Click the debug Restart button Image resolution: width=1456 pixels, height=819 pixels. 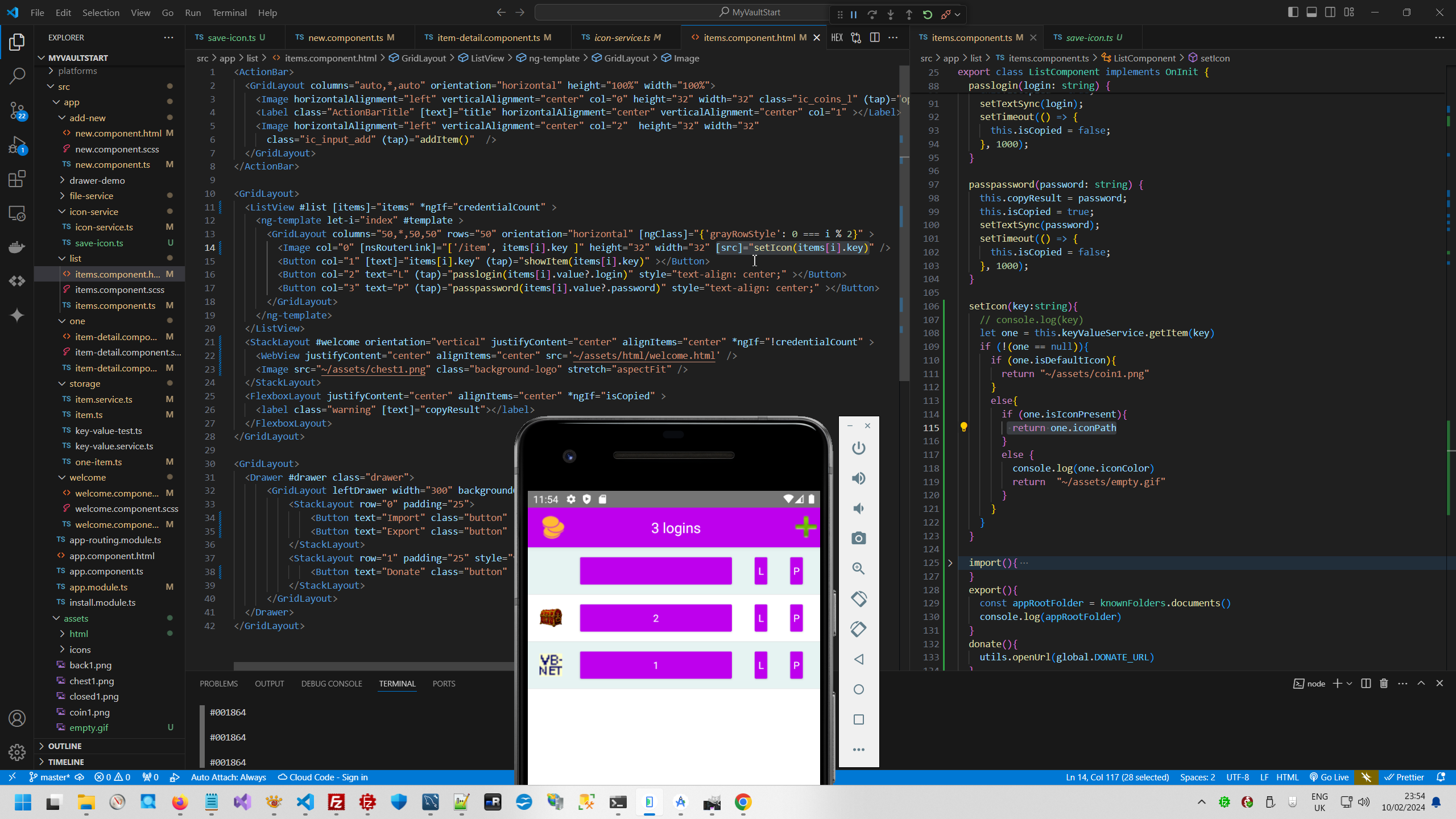(927, 15)
